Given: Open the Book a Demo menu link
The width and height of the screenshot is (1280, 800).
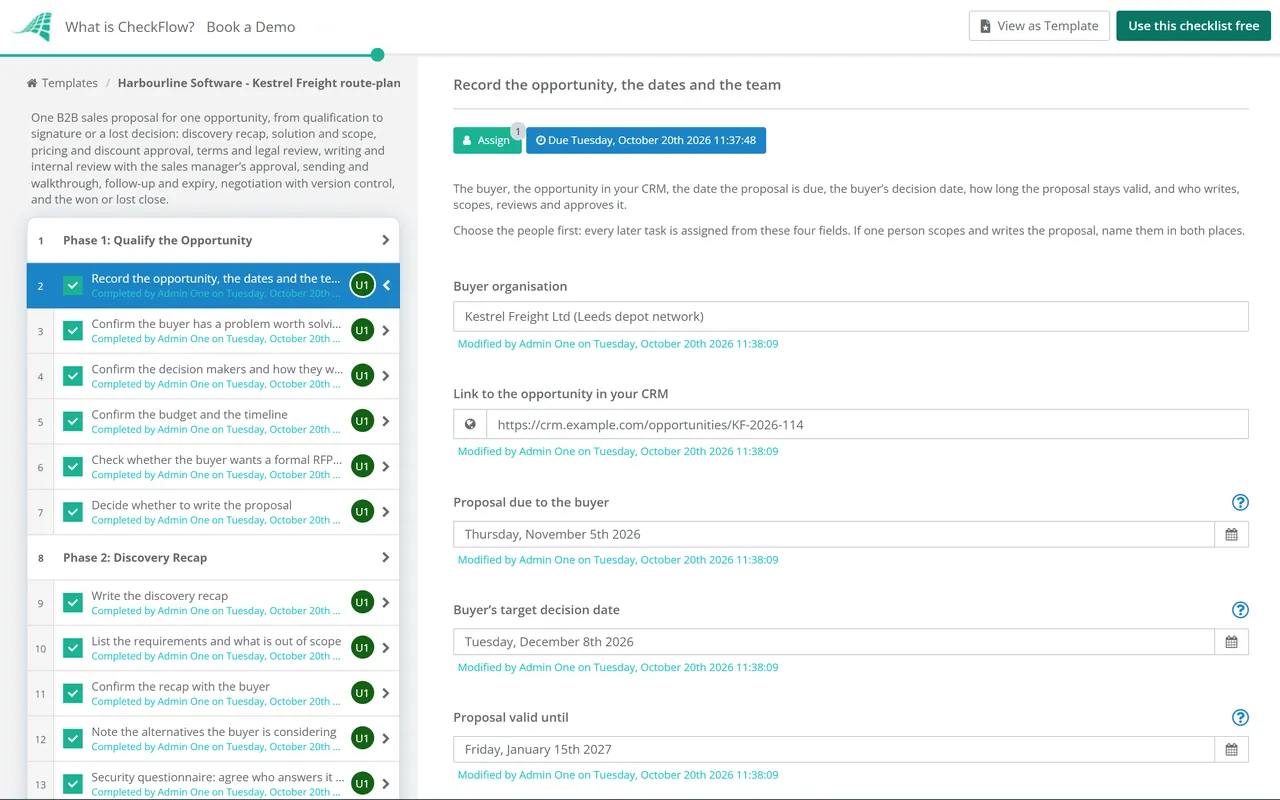Looking at the screenshot, I should tap(251, 27).
